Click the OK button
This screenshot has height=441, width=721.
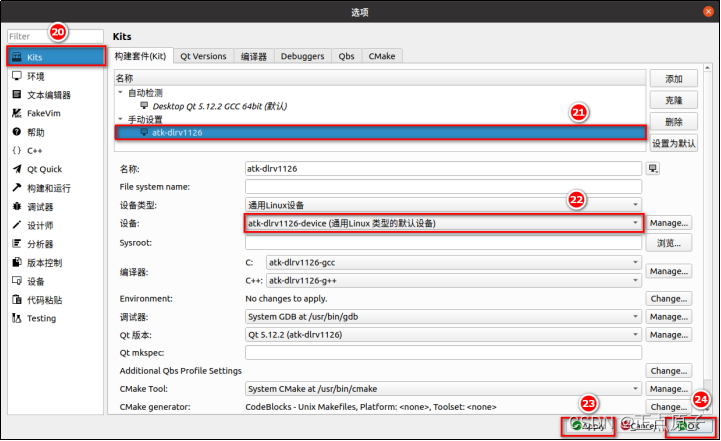[x=691, y=426]
